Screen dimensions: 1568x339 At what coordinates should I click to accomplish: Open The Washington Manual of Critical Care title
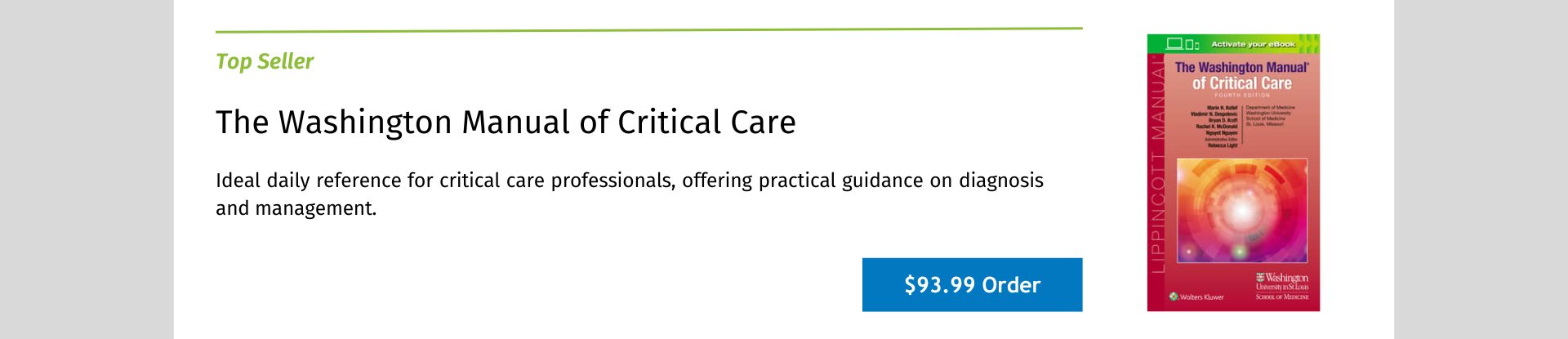click(506, 123)
